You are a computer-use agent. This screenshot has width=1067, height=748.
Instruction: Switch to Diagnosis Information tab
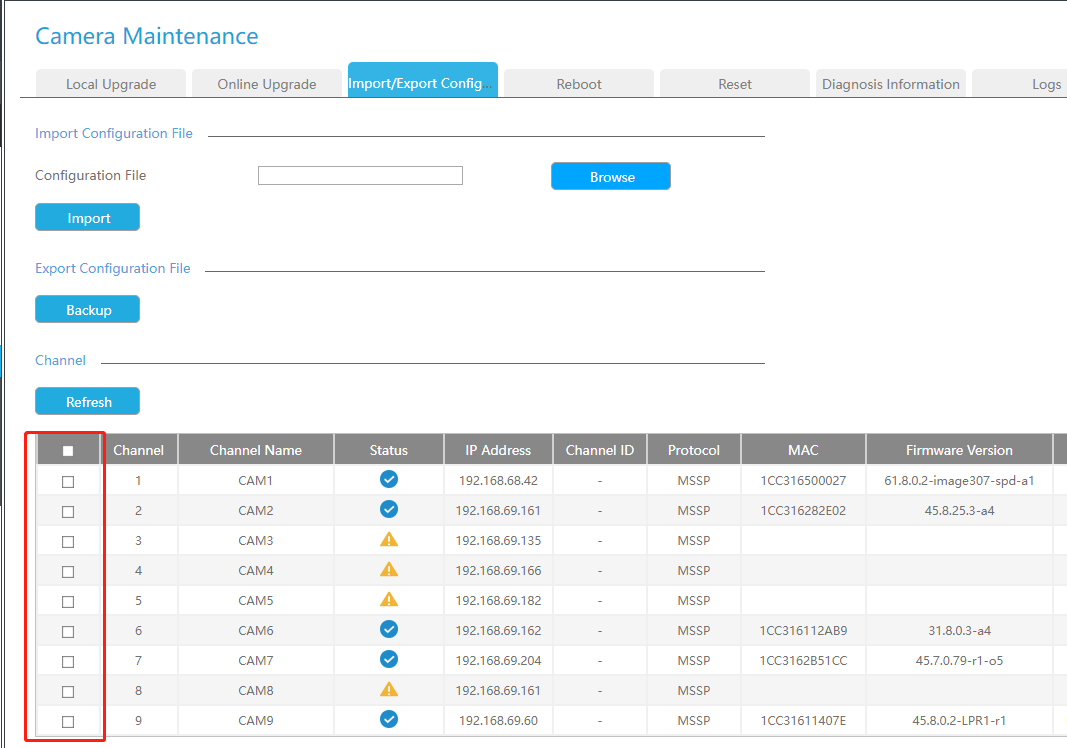click(x=891, y=84)
